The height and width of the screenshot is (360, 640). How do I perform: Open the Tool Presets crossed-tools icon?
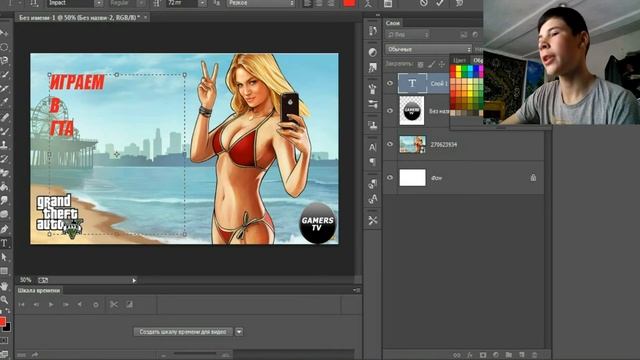(372, 220)
